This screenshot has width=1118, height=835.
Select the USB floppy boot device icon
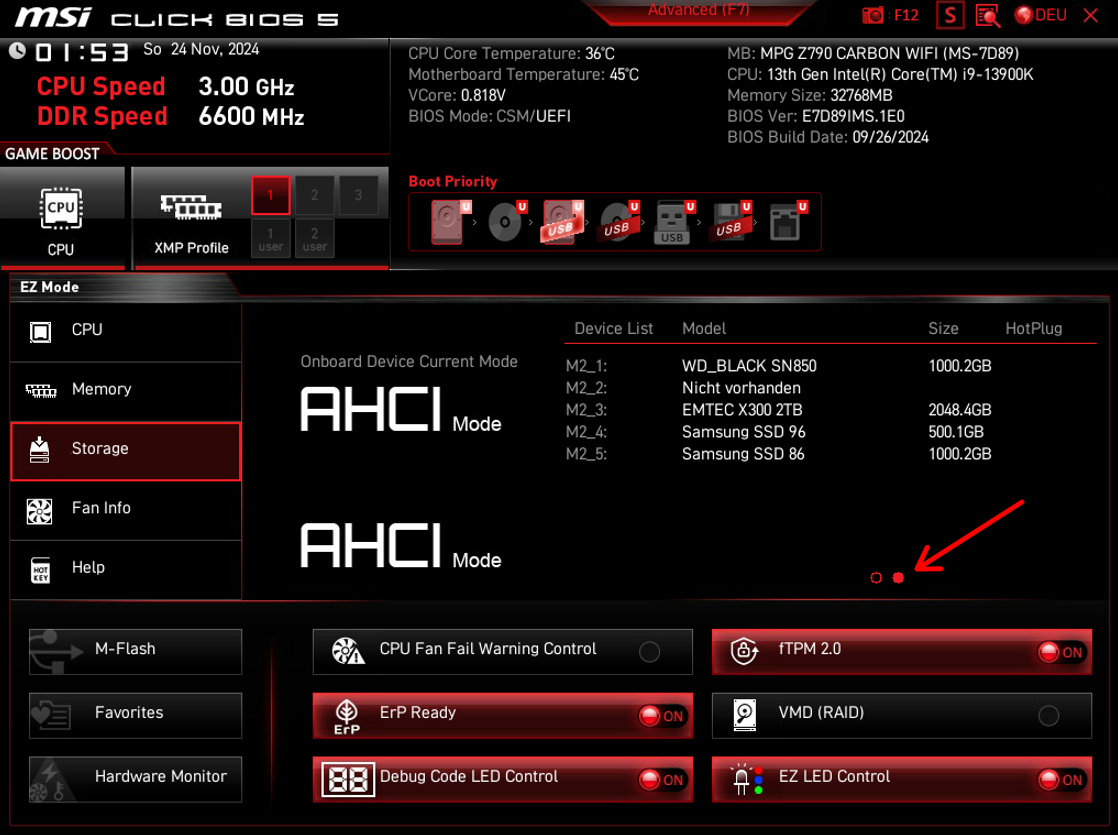click(731, 222)
